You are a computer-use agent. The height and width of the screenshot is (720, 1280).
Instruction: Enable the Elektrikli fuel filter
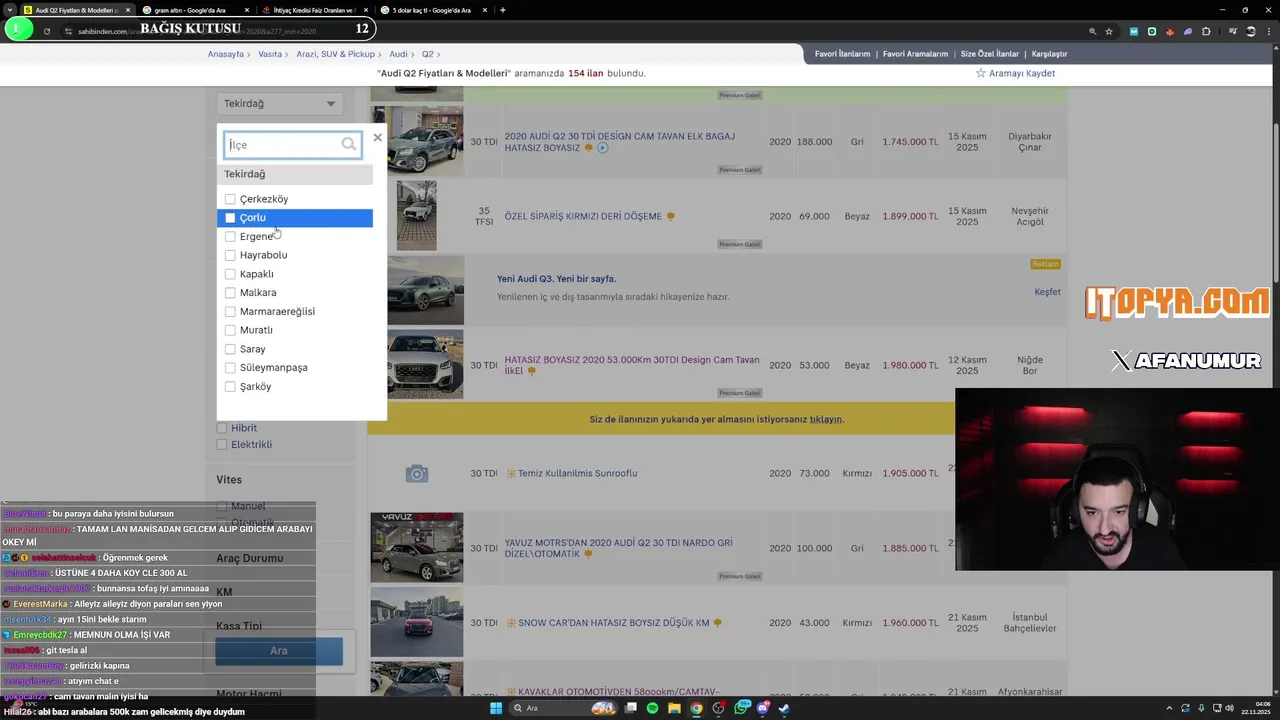(x=222, y=445)
